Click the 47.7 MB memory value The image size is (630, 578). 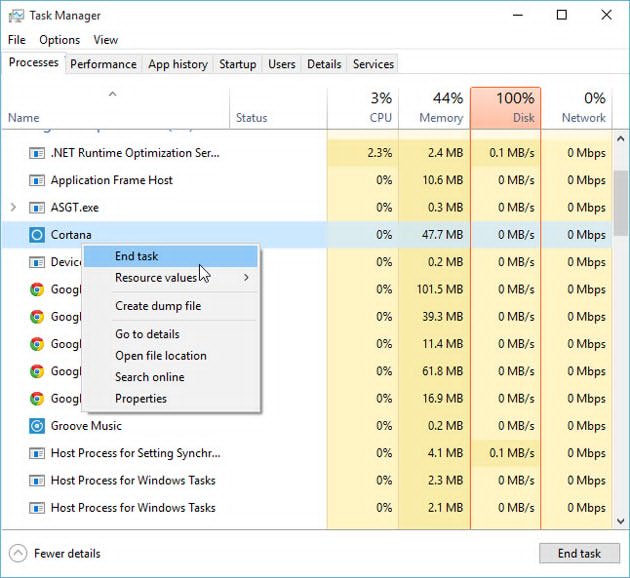[442, 235]
